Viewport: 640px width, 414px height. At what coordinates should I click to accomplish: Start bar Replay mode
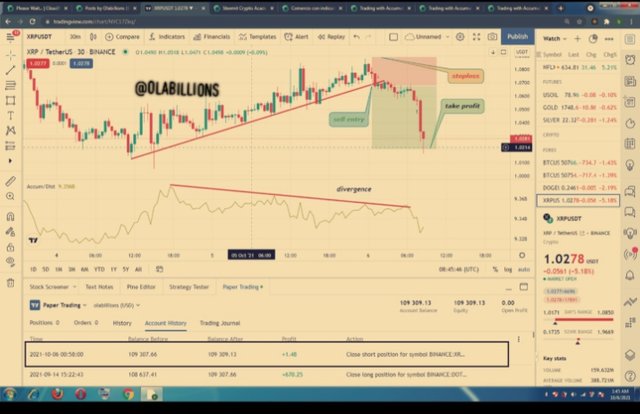pyautogui.click(x=331, y=37)
